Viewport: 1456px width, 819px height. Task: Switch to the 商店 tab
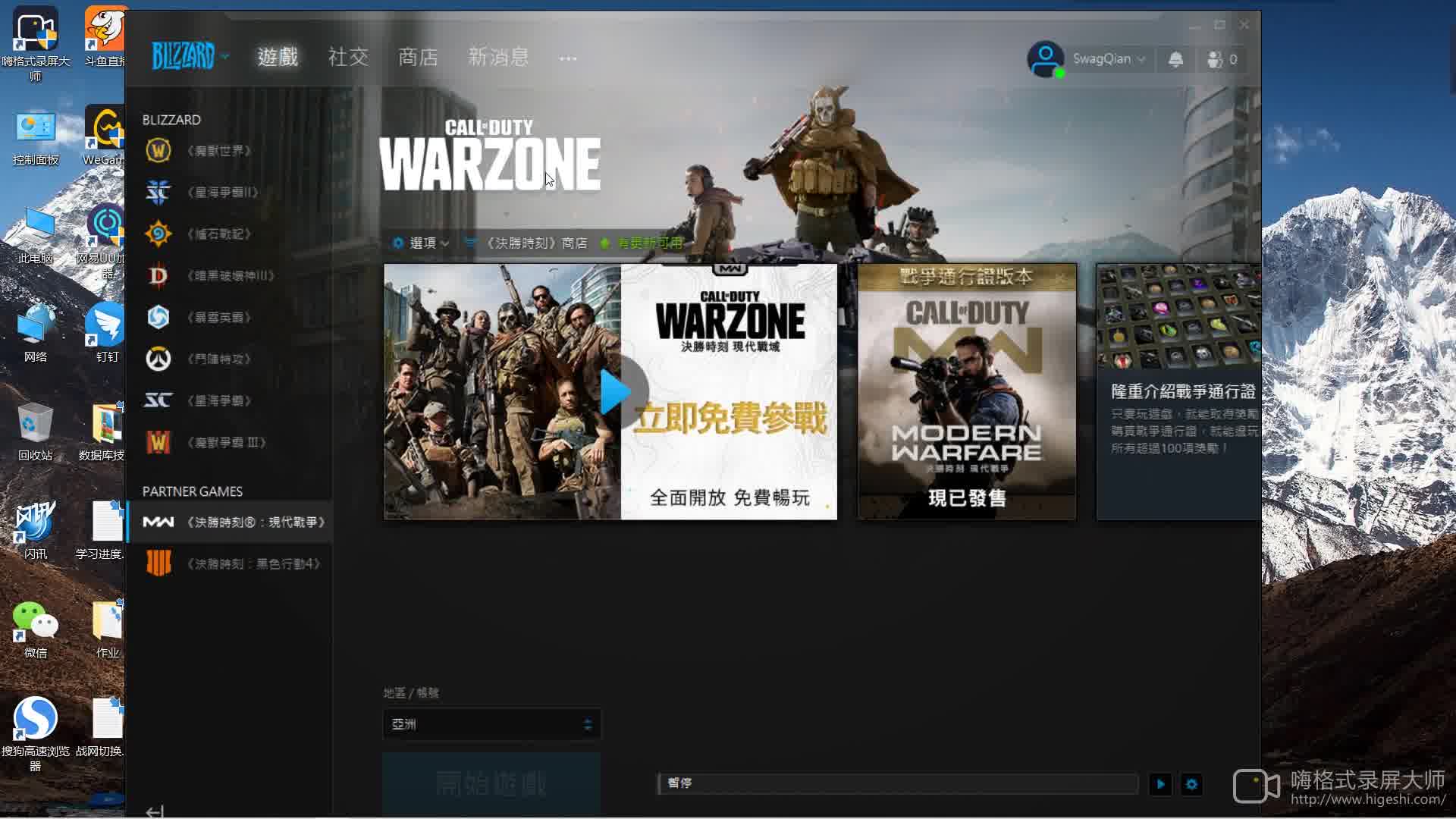[x=418, y=57]
